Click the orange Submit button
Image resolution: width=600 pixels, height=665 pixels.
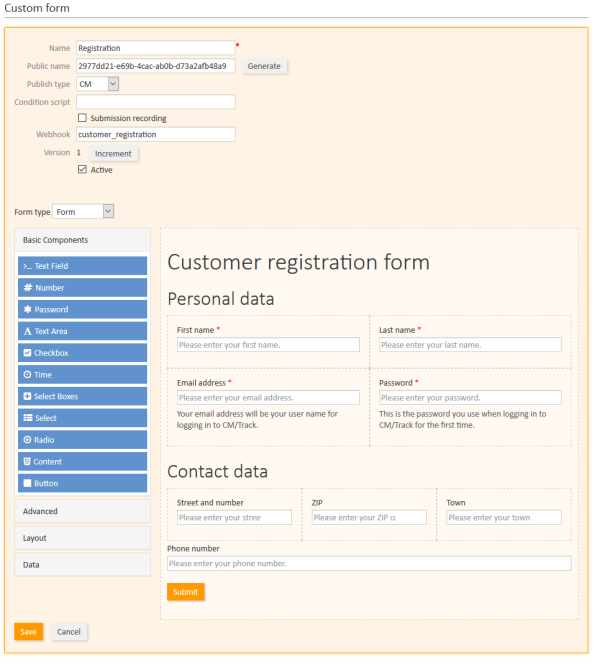[x=186, y=592]
